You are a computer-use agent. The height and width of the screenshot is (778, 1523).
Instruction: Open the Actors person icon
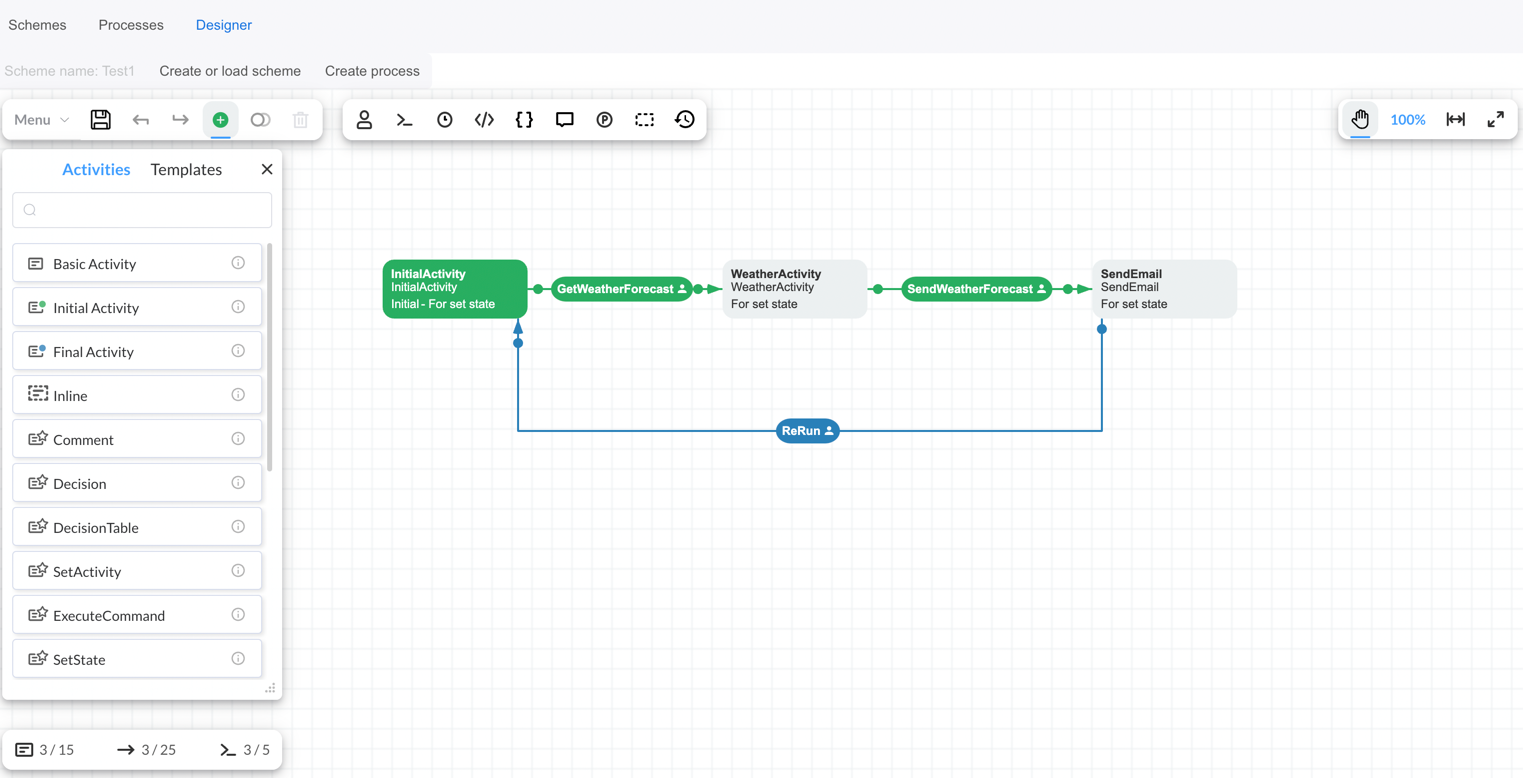[x=364, y=120]
